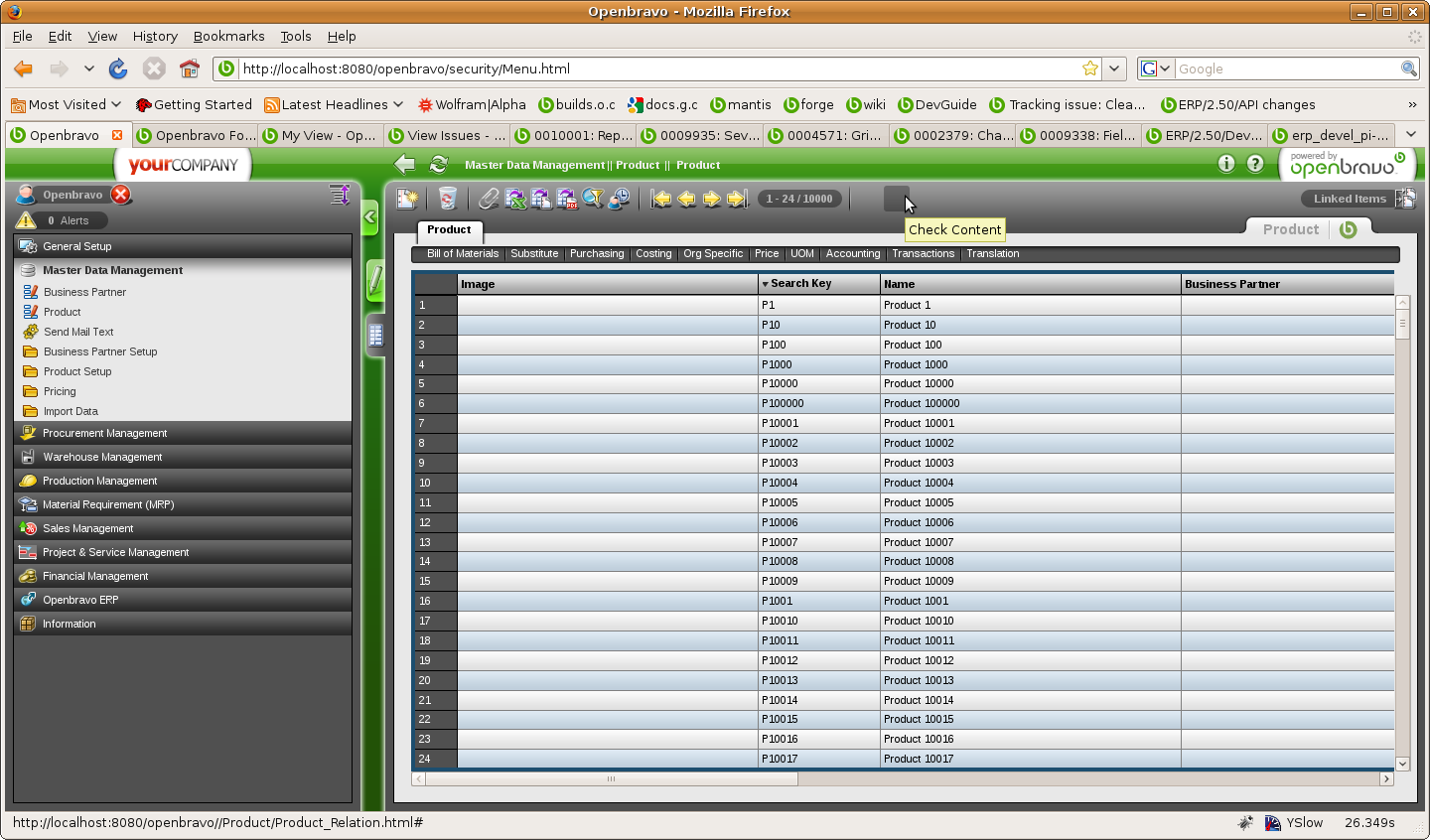This screenshot has height=840, width=1430.
Task: Open the Firefox Bookmarks menu
Action: (x=228, y=36)
